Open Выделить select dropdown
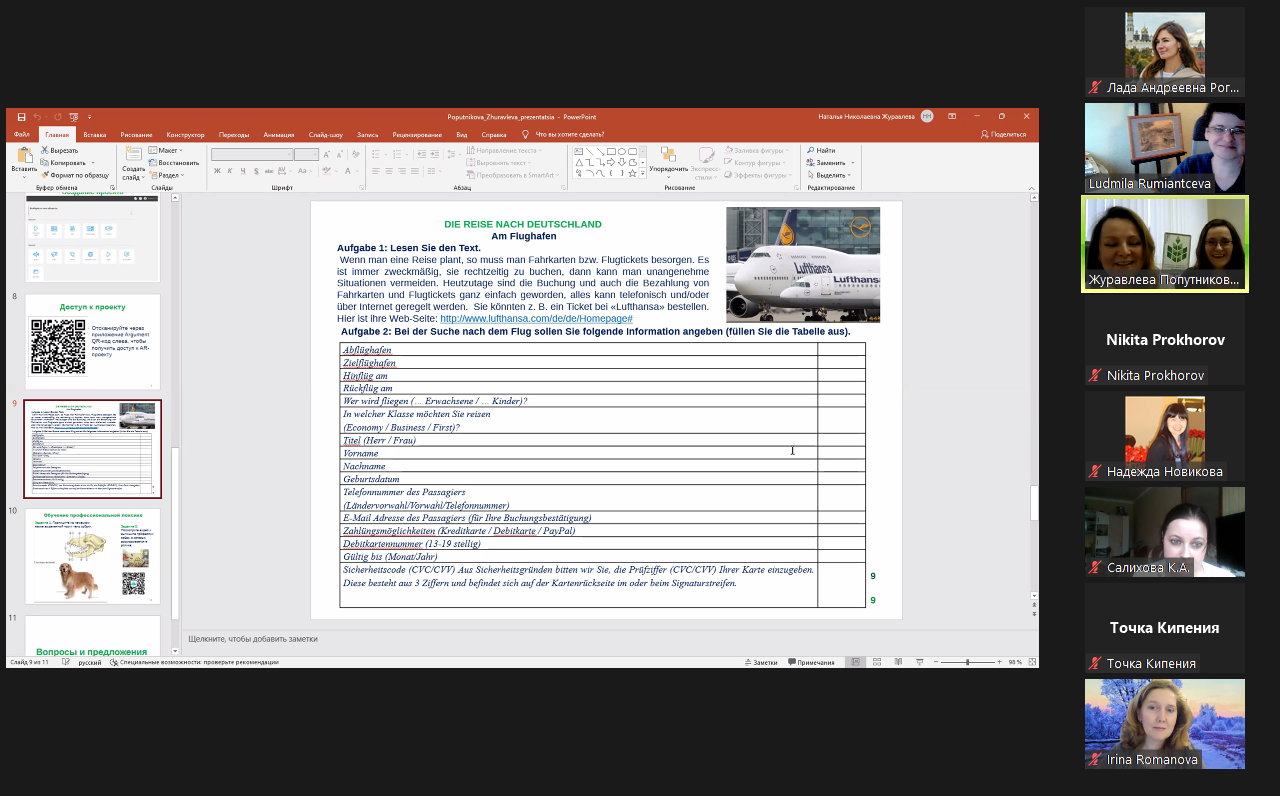Viewport: 1280px width, 796px height. coord(828,175)
